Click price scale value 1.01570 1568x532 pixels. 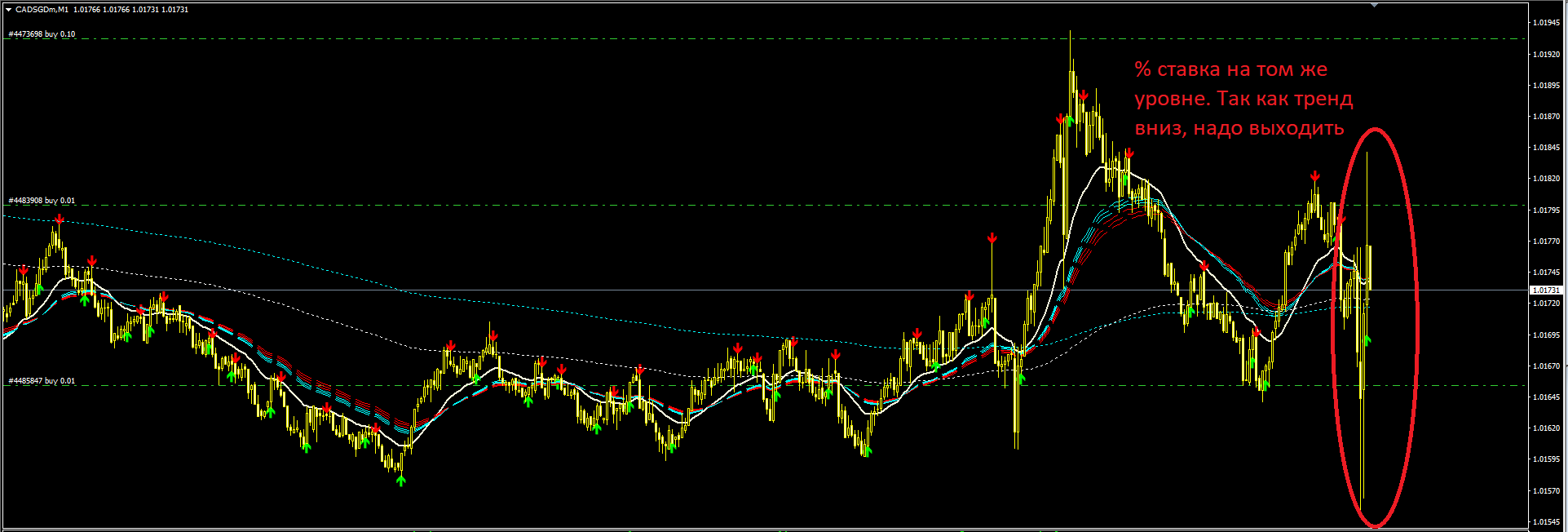tap(1547, 491)
